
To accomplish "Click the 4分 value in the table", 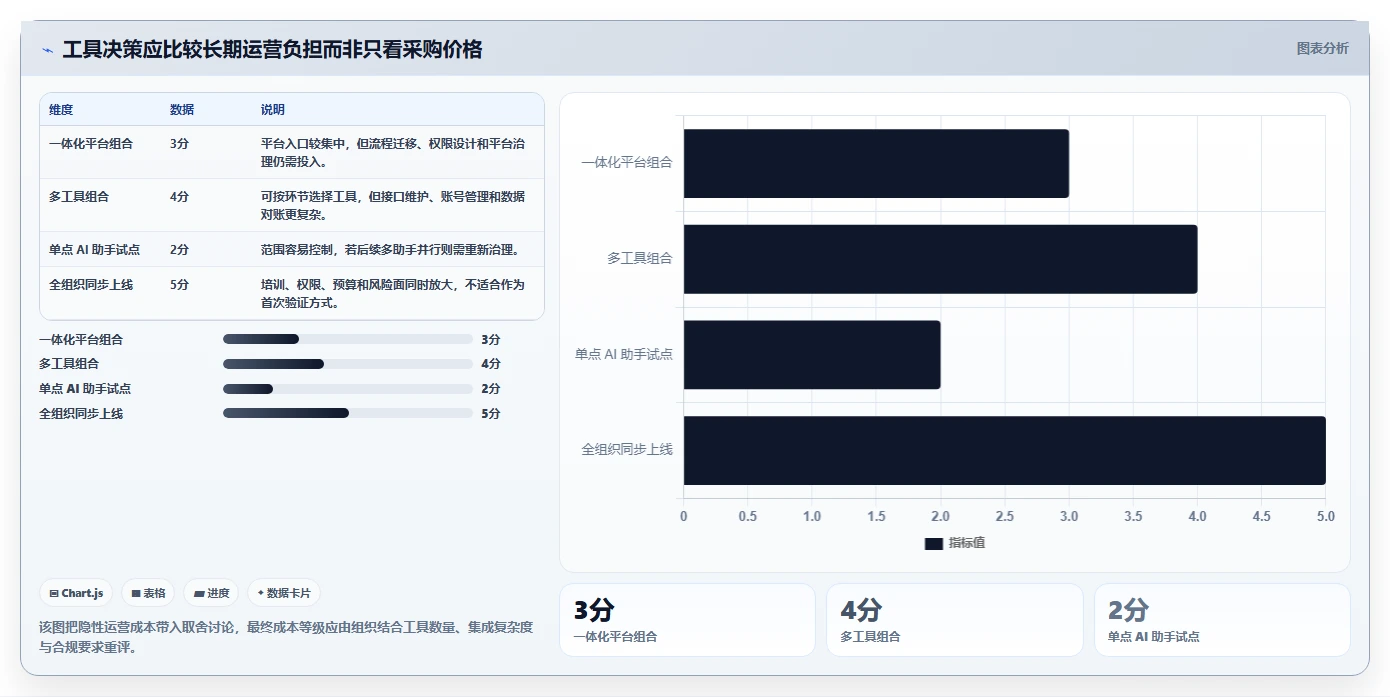I will (x=179, y=197).
